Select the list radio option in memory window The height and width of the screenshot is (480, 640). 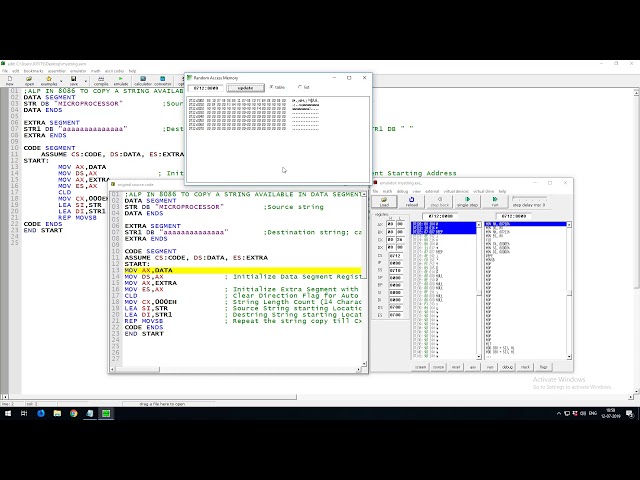click(304, 87)
